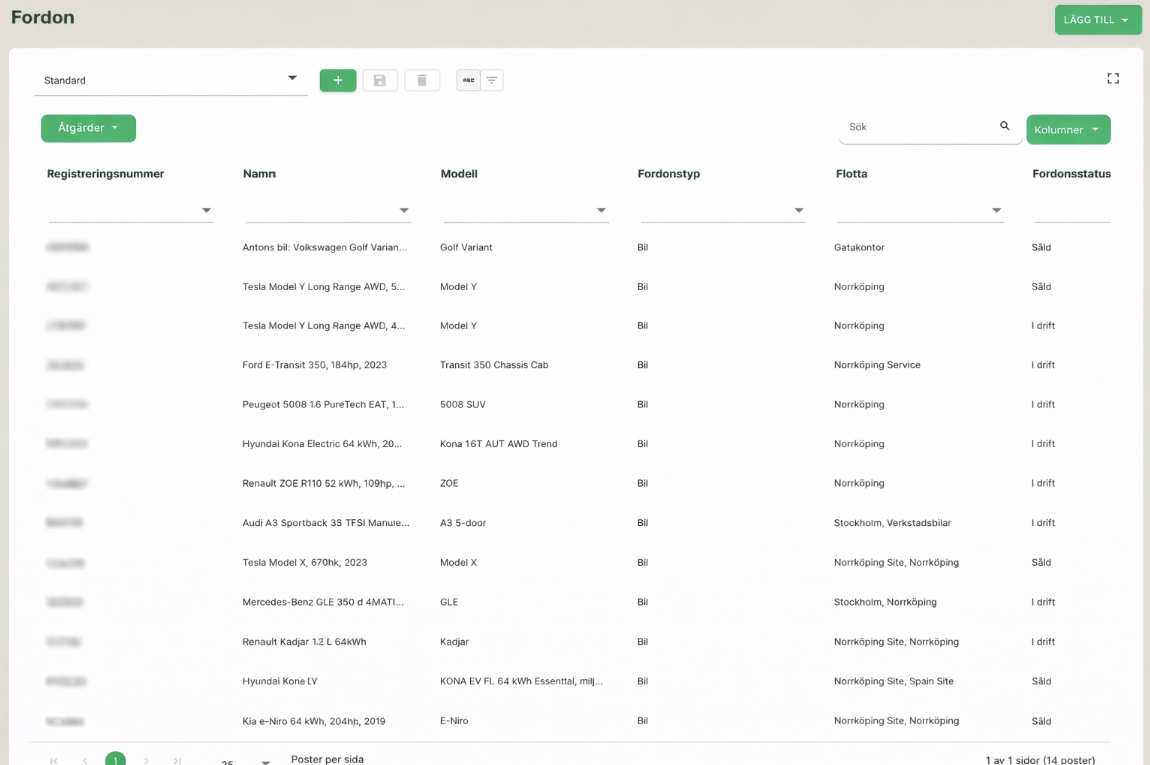Jump to the last page arrow
1150x765 pixels.
178,761
